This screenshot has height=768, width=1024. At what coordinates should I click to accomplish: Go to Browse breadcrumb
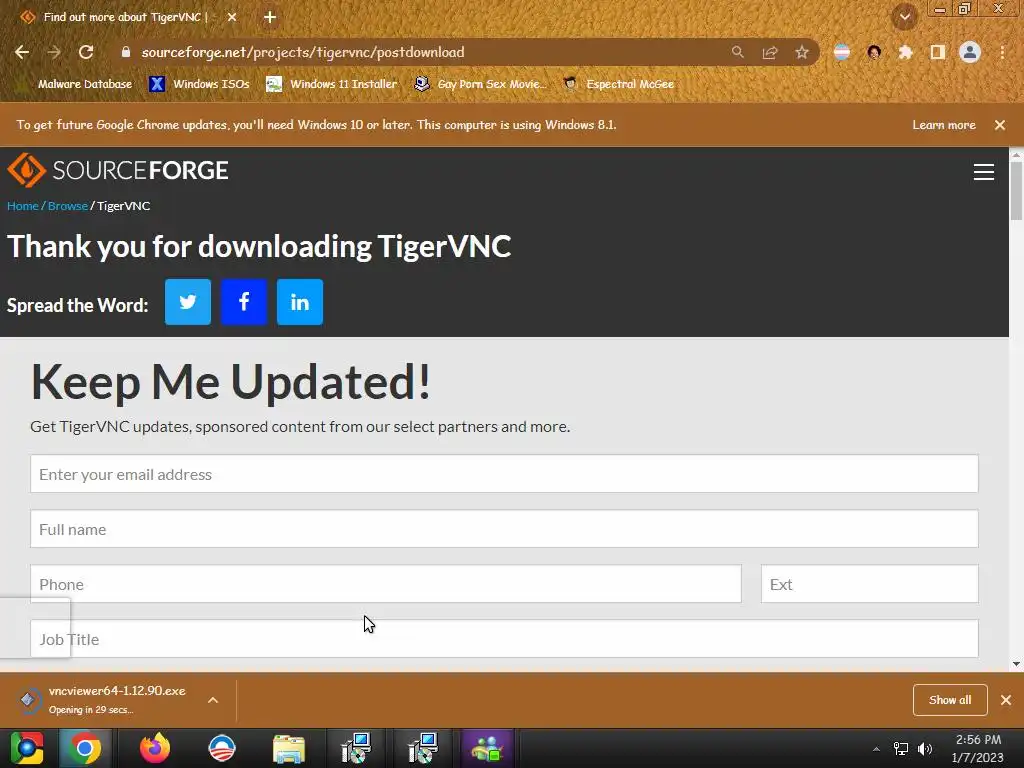point(67,206)
